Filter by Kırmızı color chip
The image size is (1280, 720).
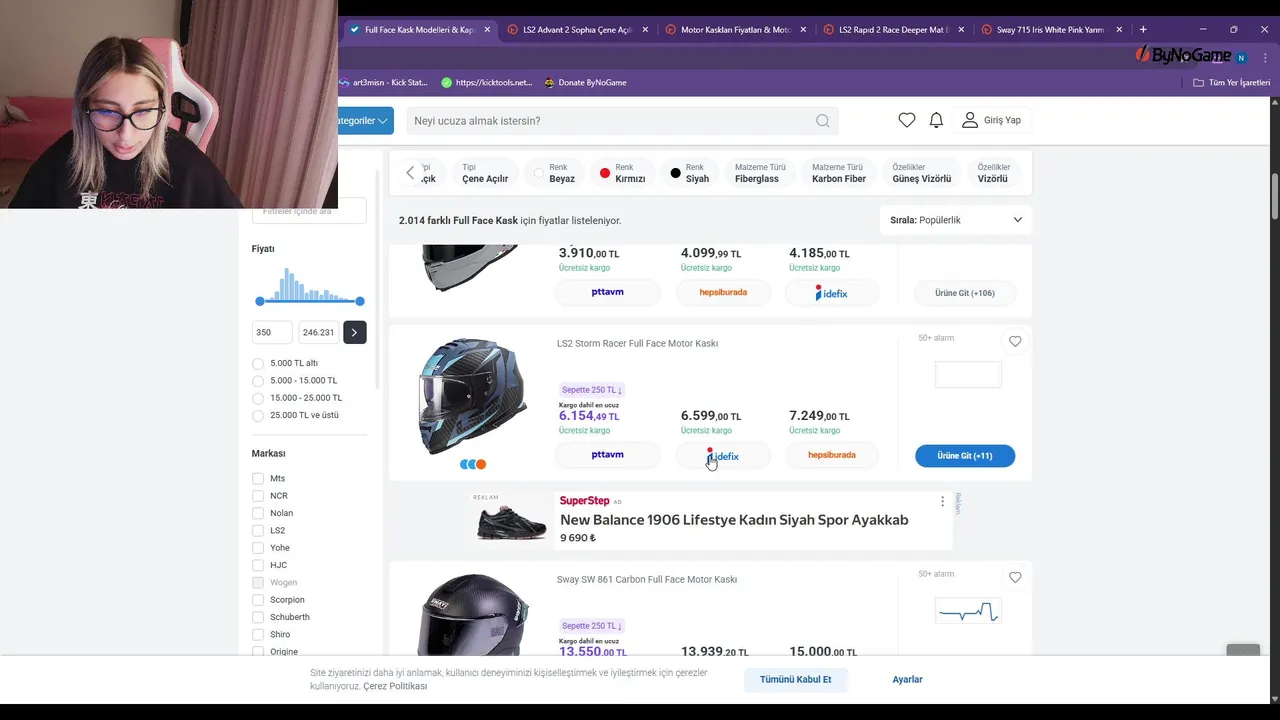click(622, 173)
